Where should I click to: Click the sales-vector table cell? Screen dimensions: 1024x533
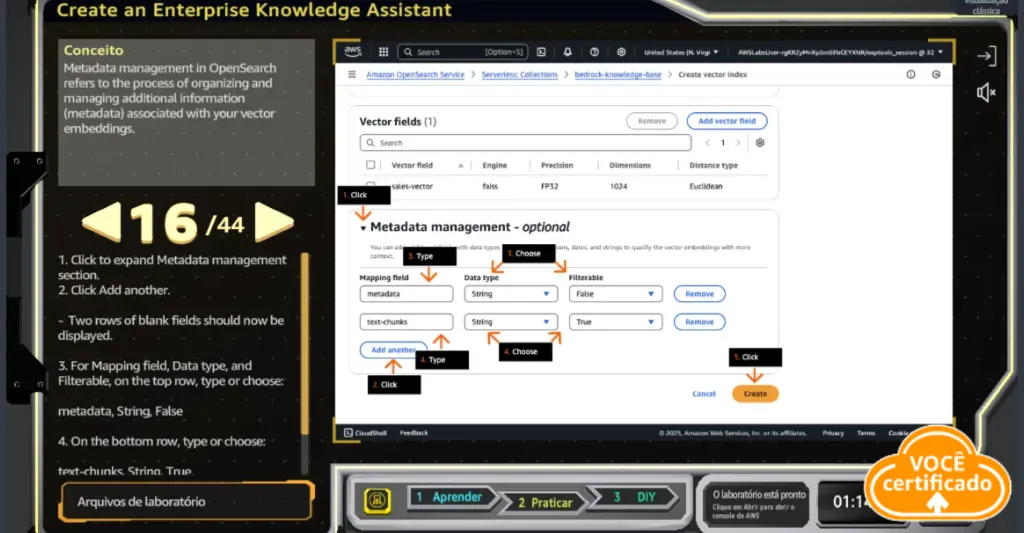click(412, 186)
